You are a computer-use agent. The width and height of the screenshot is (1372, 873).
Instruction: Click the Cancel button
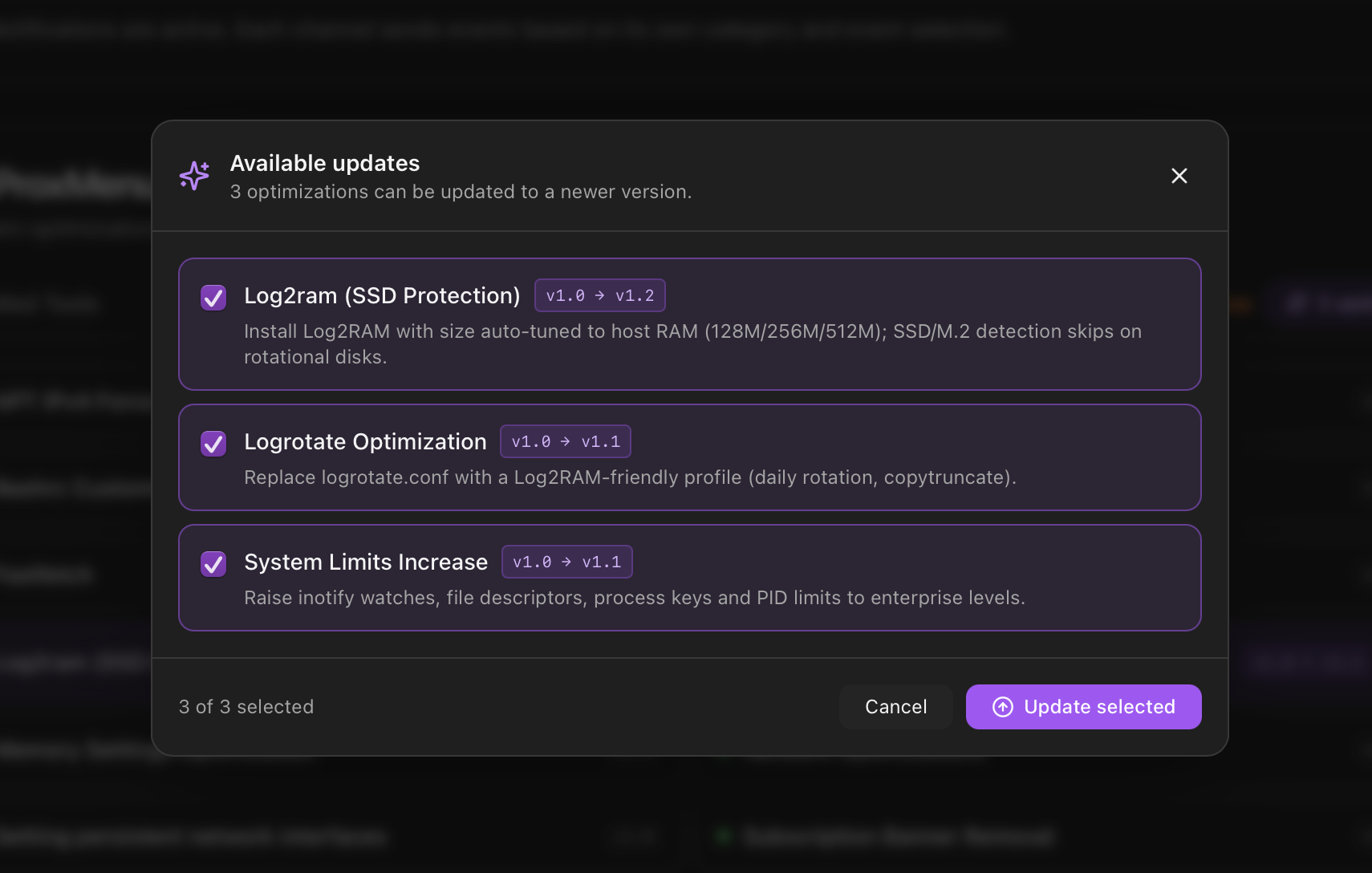pos(895,707)
